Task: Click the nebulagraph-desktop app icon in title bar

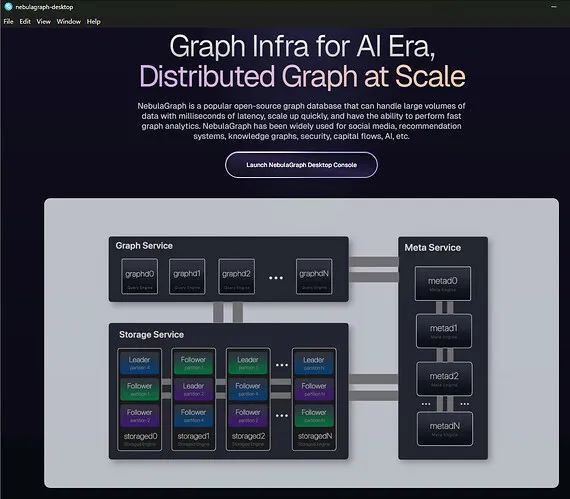Action: point(8,7)
